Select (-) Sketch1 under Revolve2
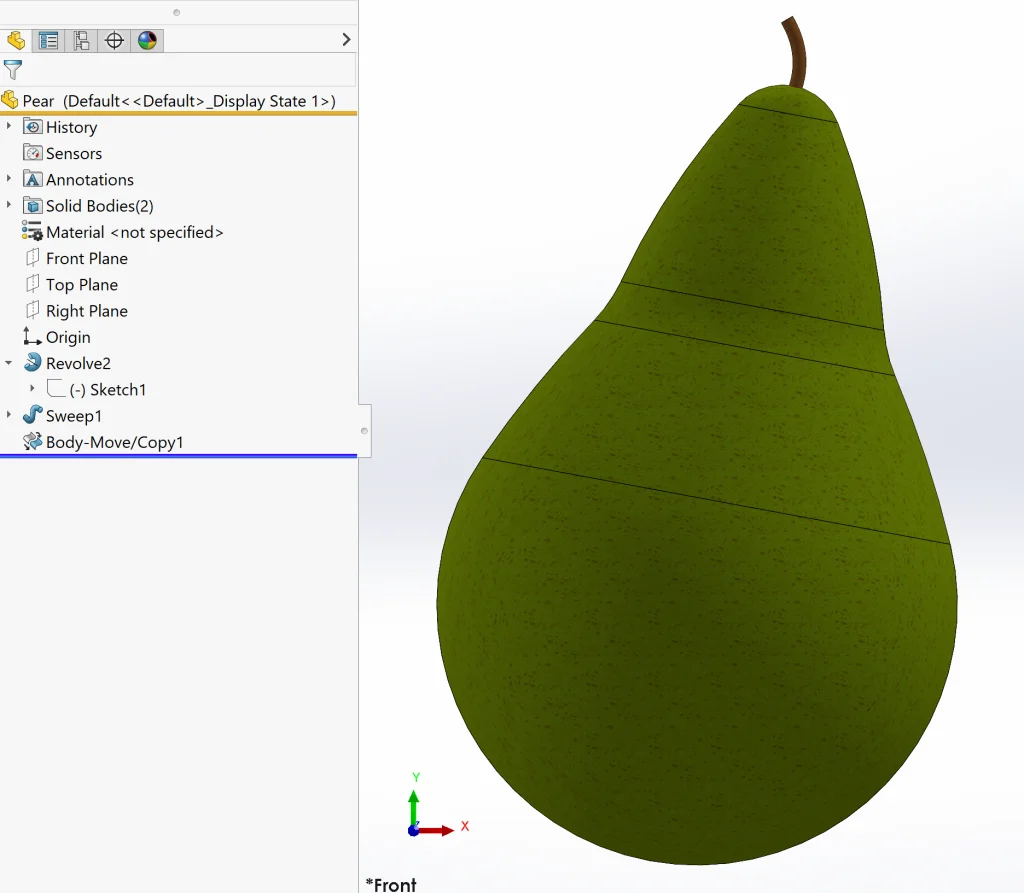The image size is (1024, 893). (107, 390)
